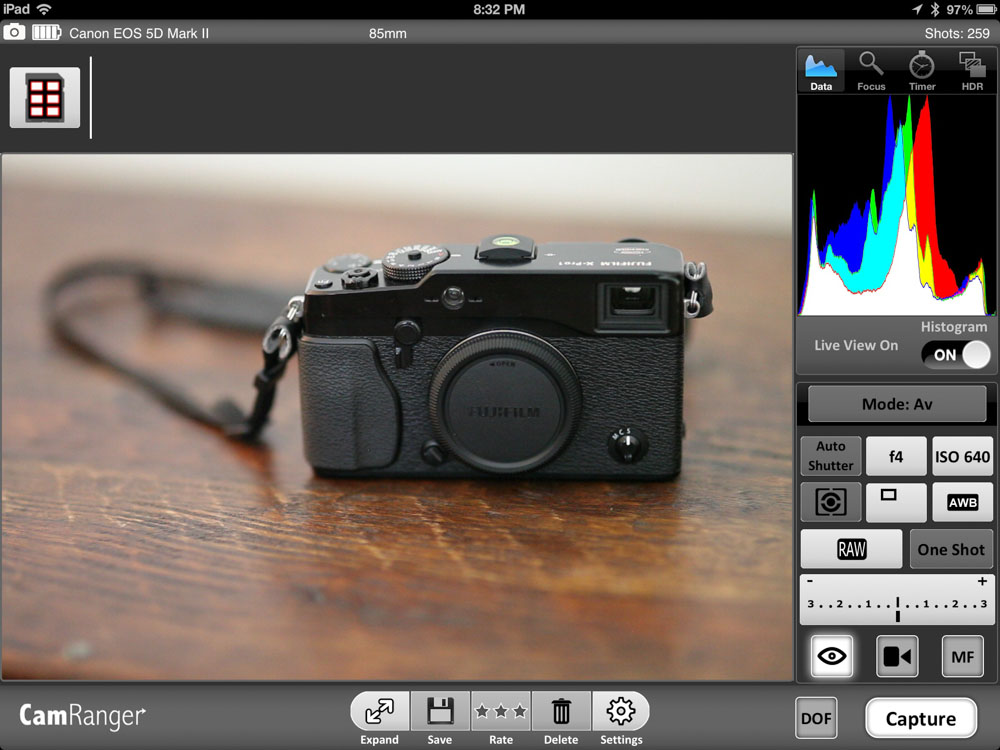The width and height of the screenshot is (1000, 750).
Task: Open the Mode: Av selector
Action: (897, 405)
